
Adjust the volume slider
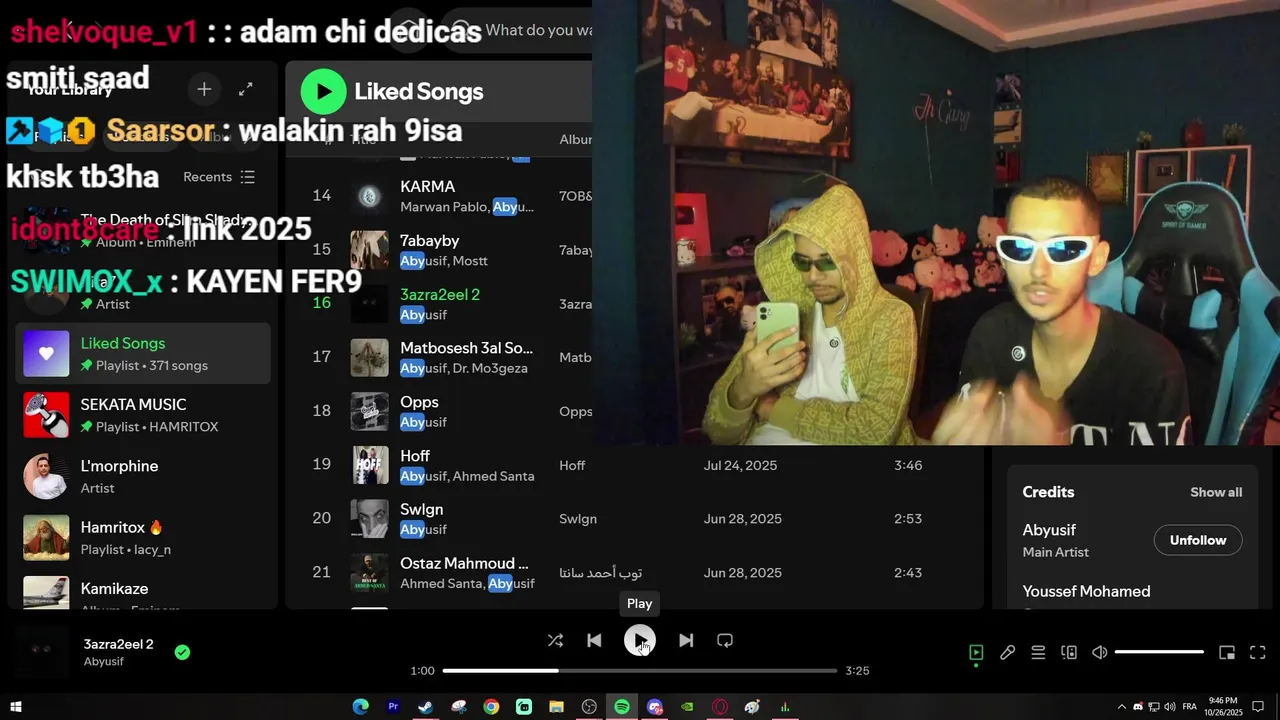[1159, 652]
